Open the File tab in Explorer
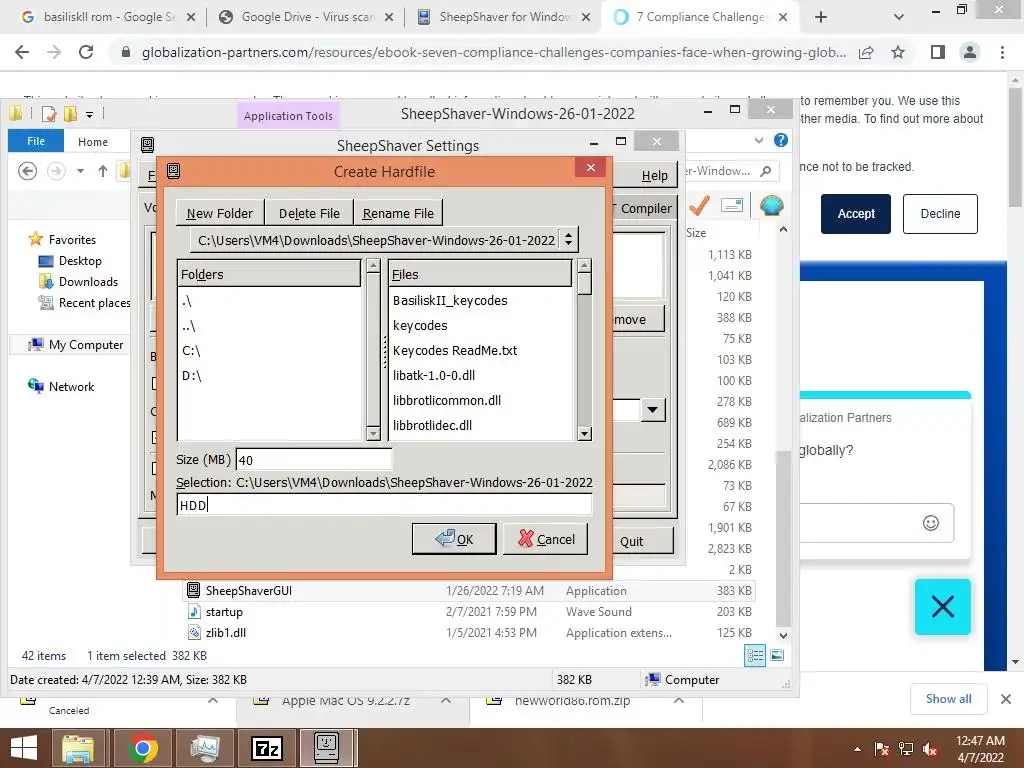Screen dimensions: 1024x768 point(36,141)
